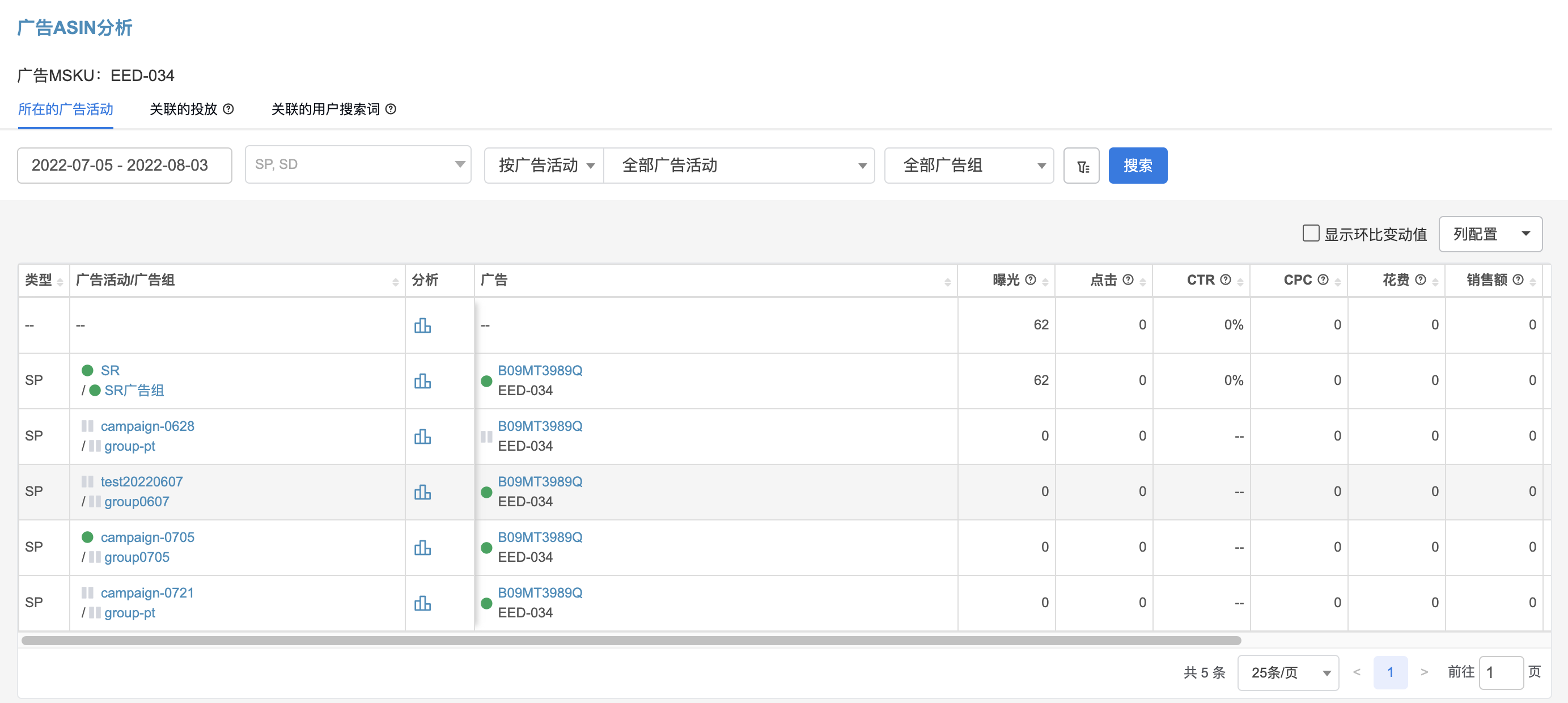Screen dimensions: 1568x703
Task: Open the 全部广告组 dropdown
Action: pos(968,166)
